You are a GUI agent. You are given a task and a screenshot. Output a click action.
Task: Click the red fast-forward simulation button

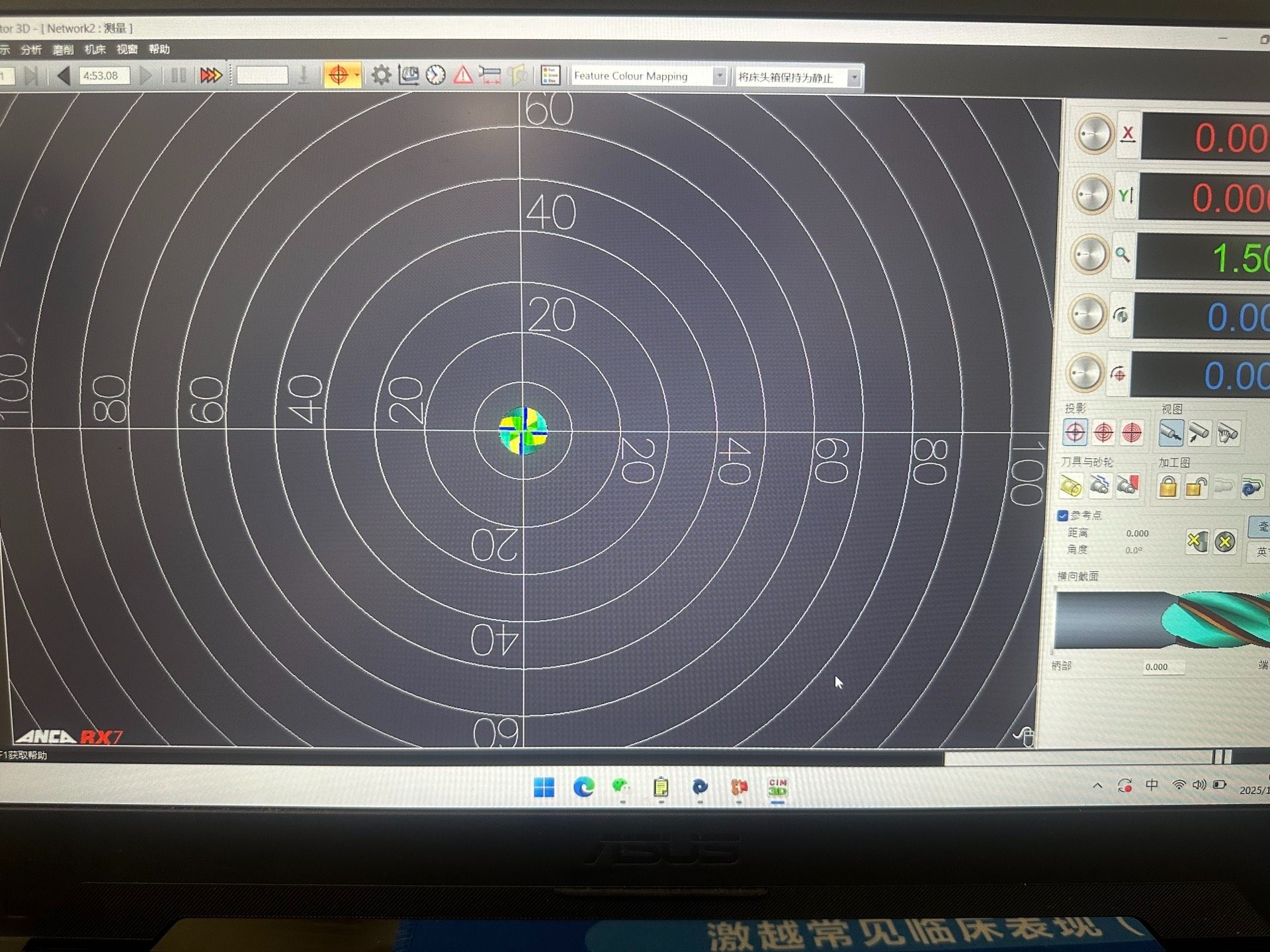click(211, 75)
